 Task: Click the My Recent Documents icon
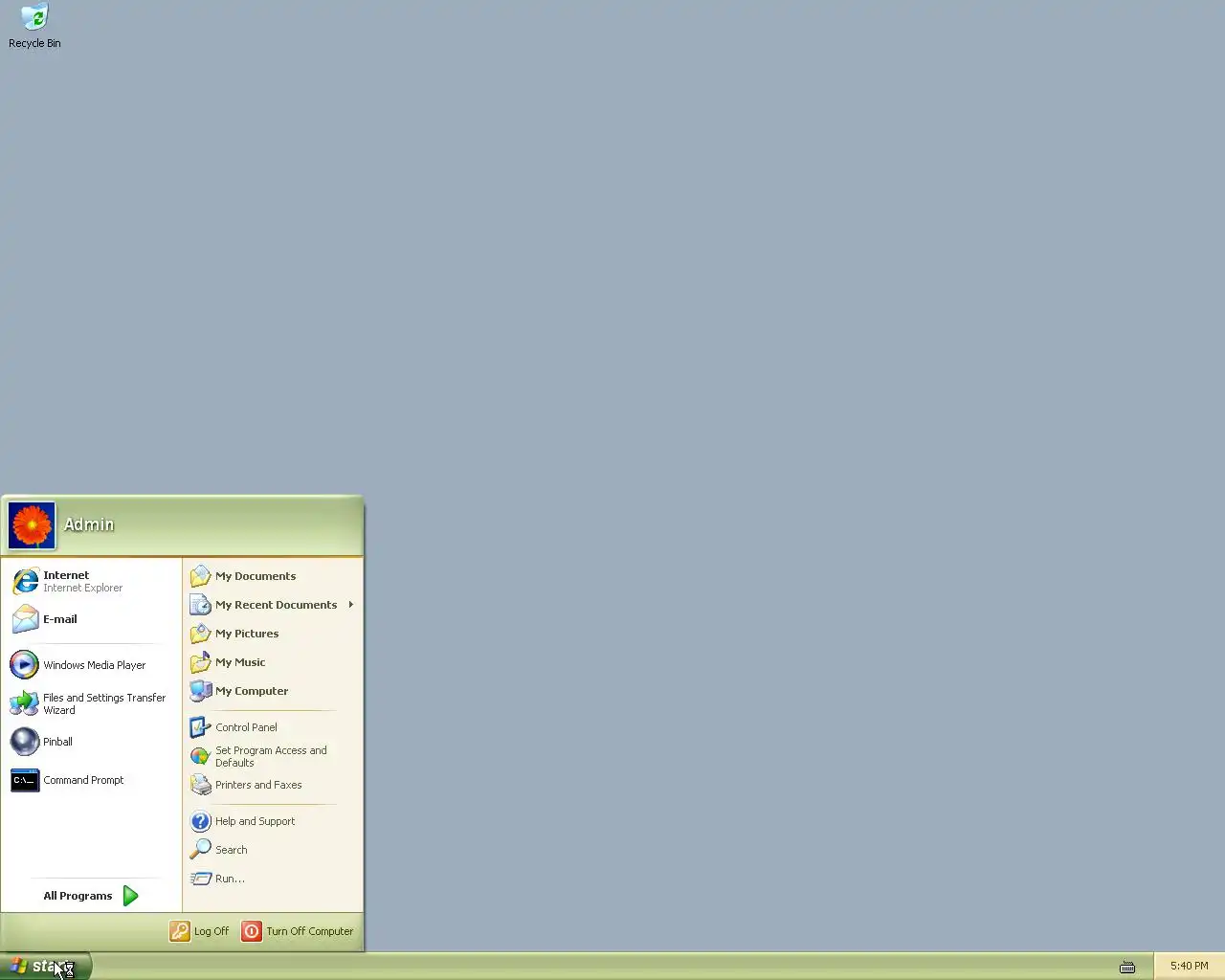[x=200, y=605]
